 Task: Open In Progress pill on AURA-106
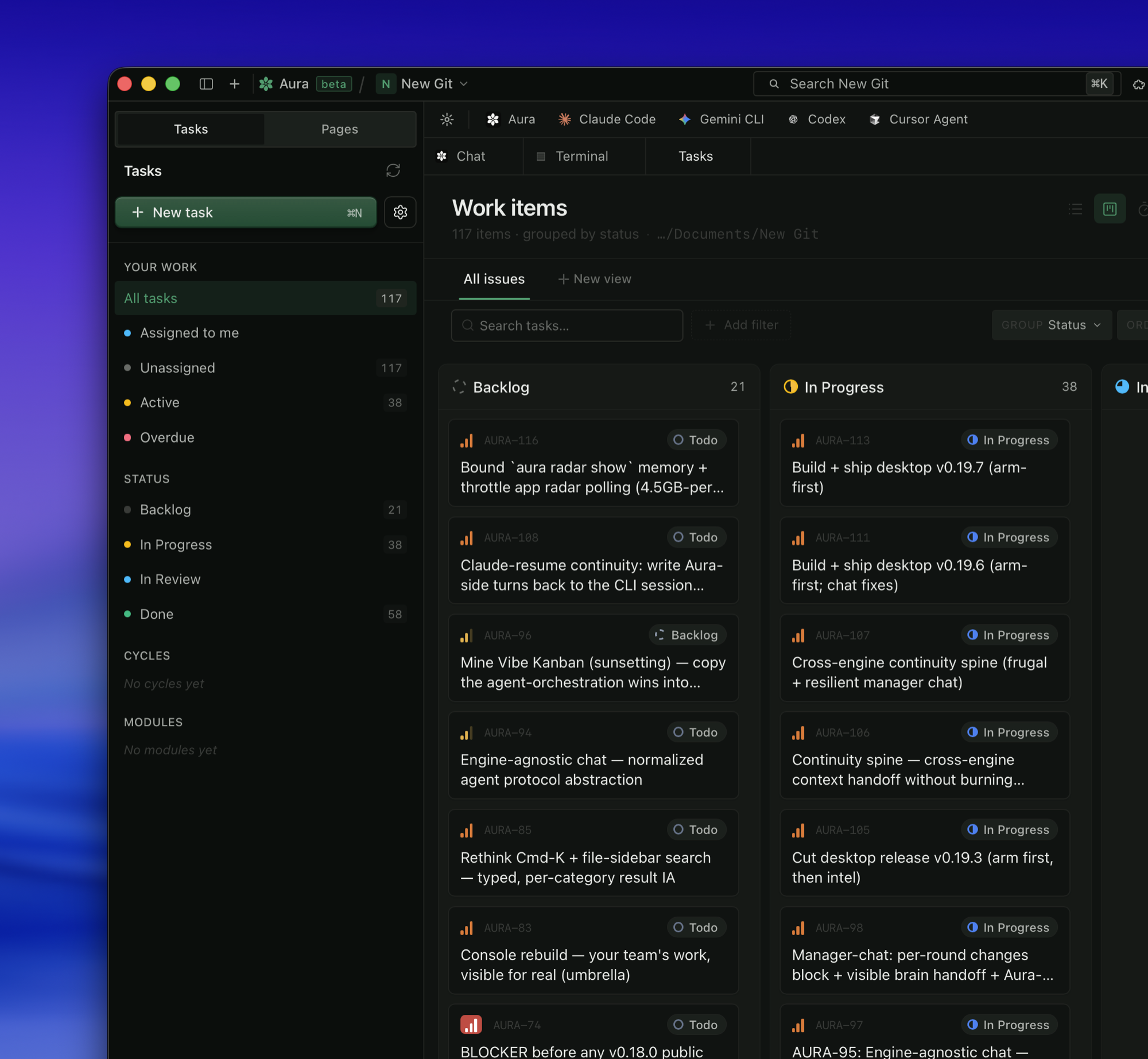pyautogui.click(x=1009, y=732)
